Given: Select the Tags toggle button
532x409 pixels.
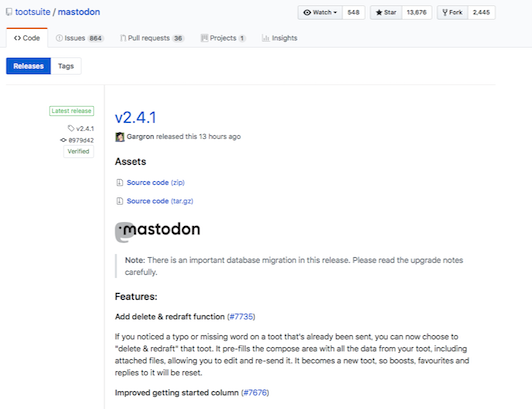Looking at the screenshot, I should pos(66,66).
